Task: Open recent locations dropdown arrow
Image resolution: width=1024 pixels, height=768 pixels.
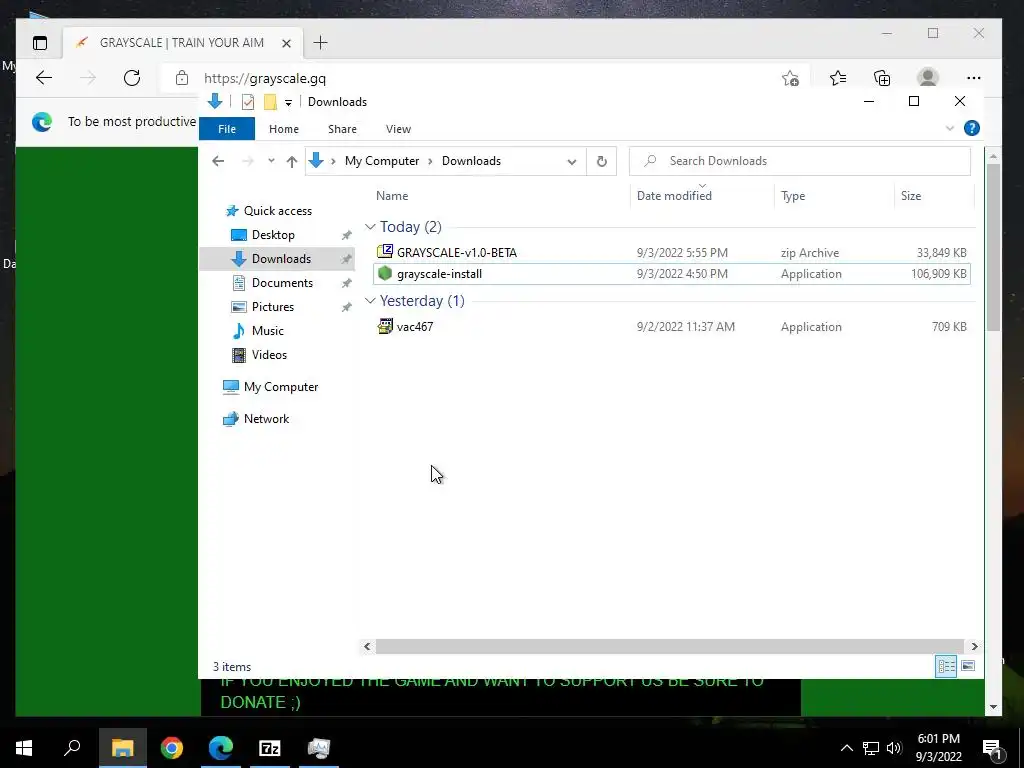Action: pos(271,161)
